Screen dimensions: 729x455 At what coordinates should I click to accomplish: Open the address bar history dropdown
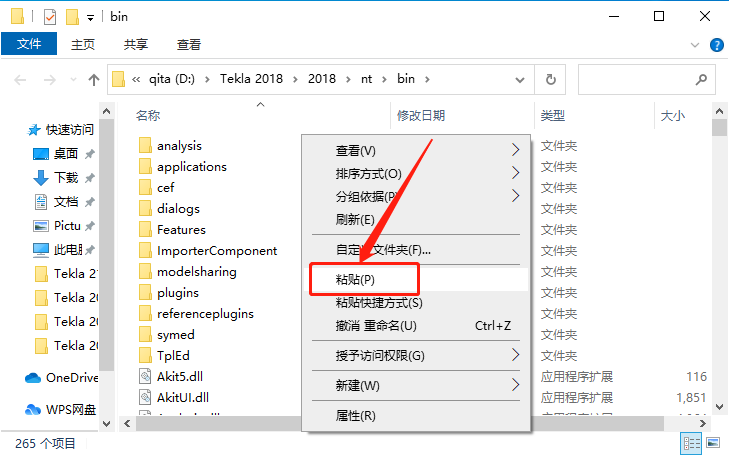pos(520,80)
